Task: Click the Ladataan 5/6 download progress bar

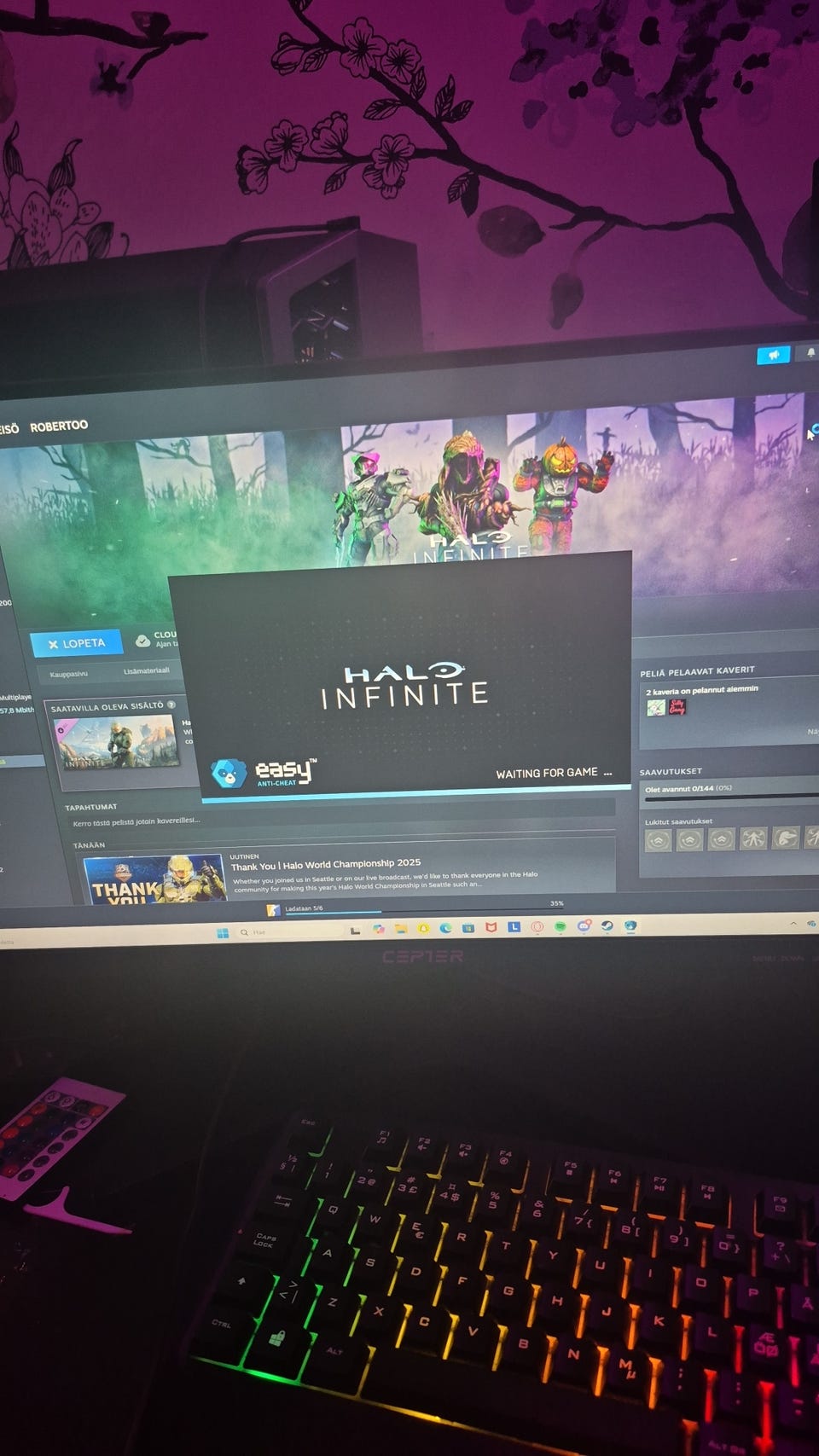Action: [x=424, y=912]
